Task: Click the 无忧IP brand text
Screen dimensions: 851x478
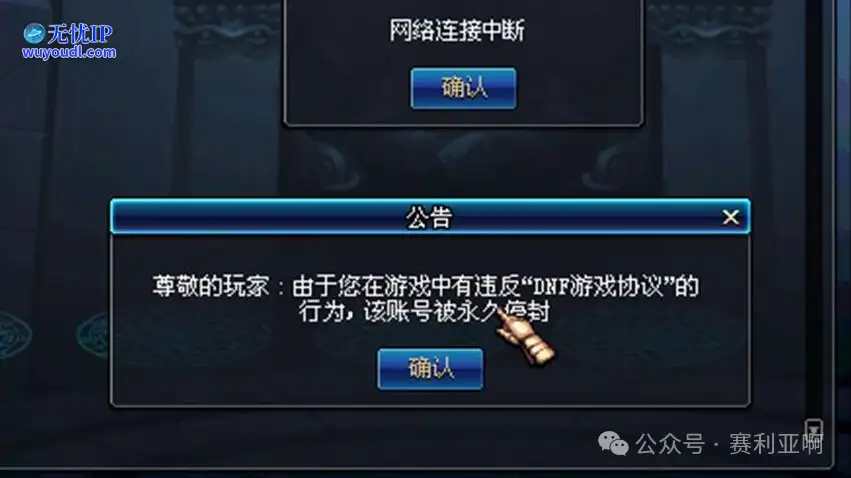Action: [80, 34]
